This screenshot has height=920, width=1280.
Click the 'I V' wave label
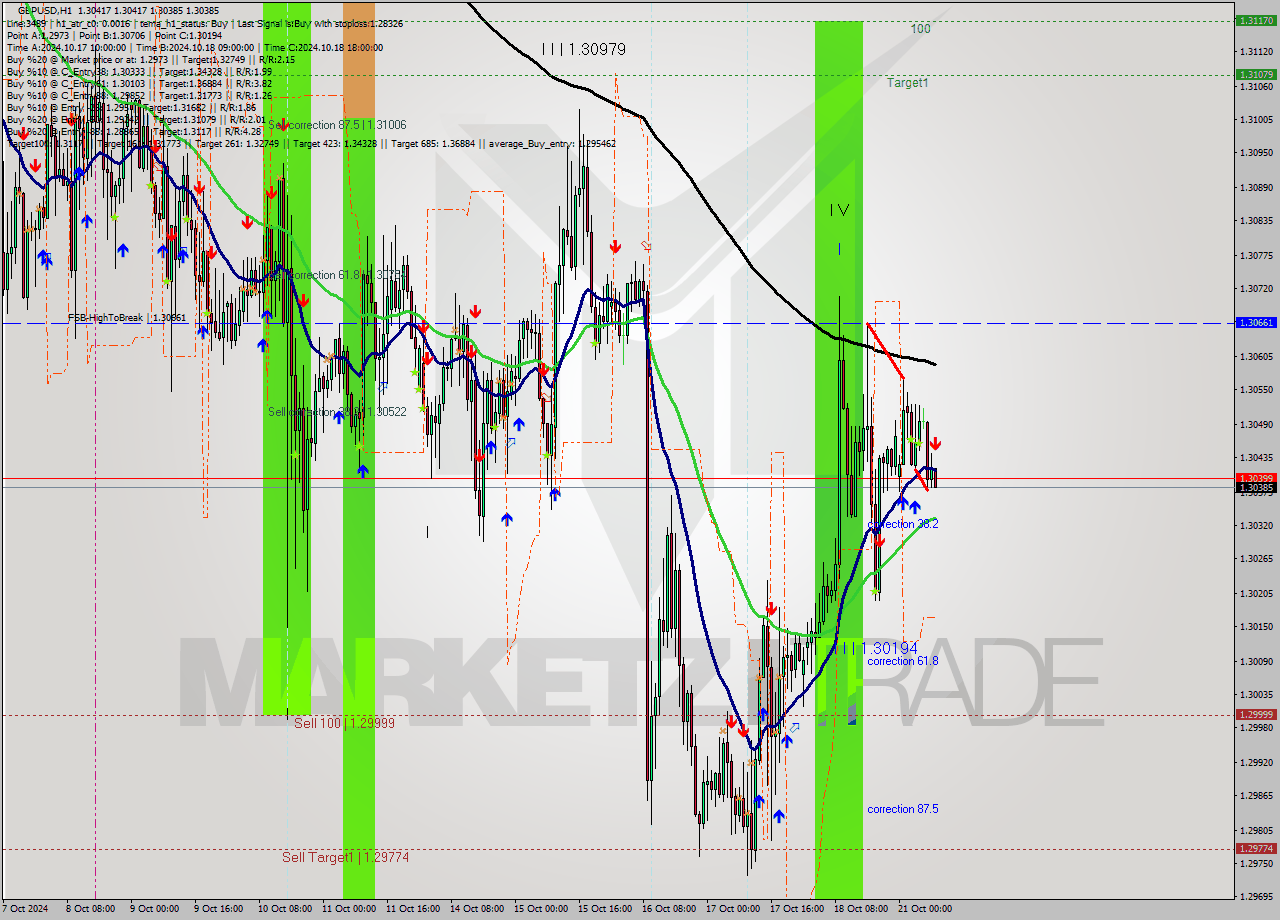838,210
